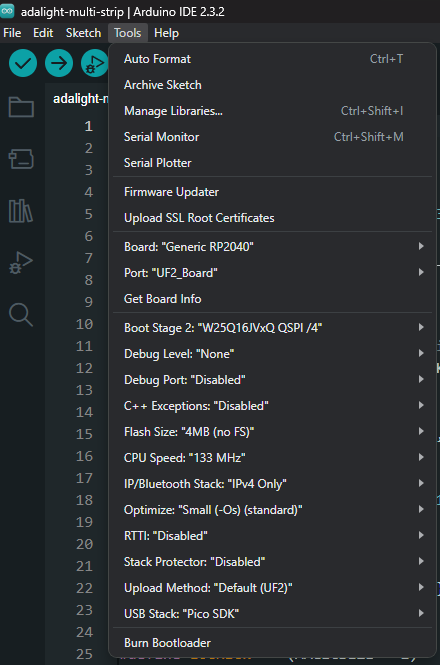Viewport: 440px width, 665px height.
Task: Open Manage Libraries...
Action: point(272,111)
